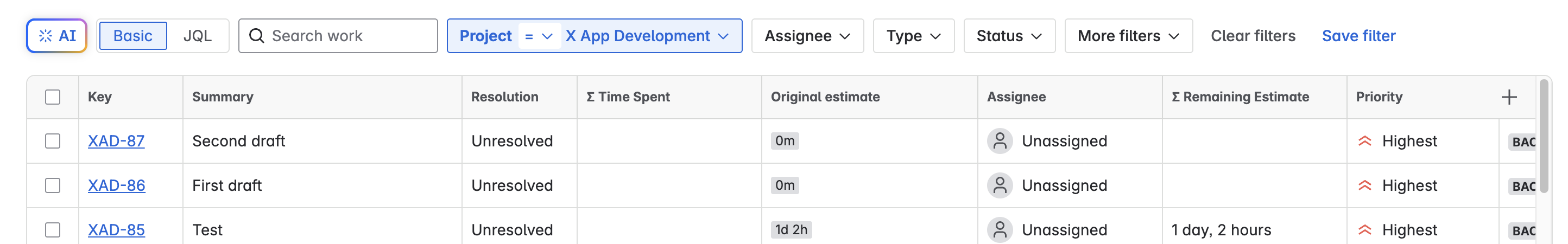
Task: Click unassigned avatar icon for XAD-87
Action: pos(1000,141)
